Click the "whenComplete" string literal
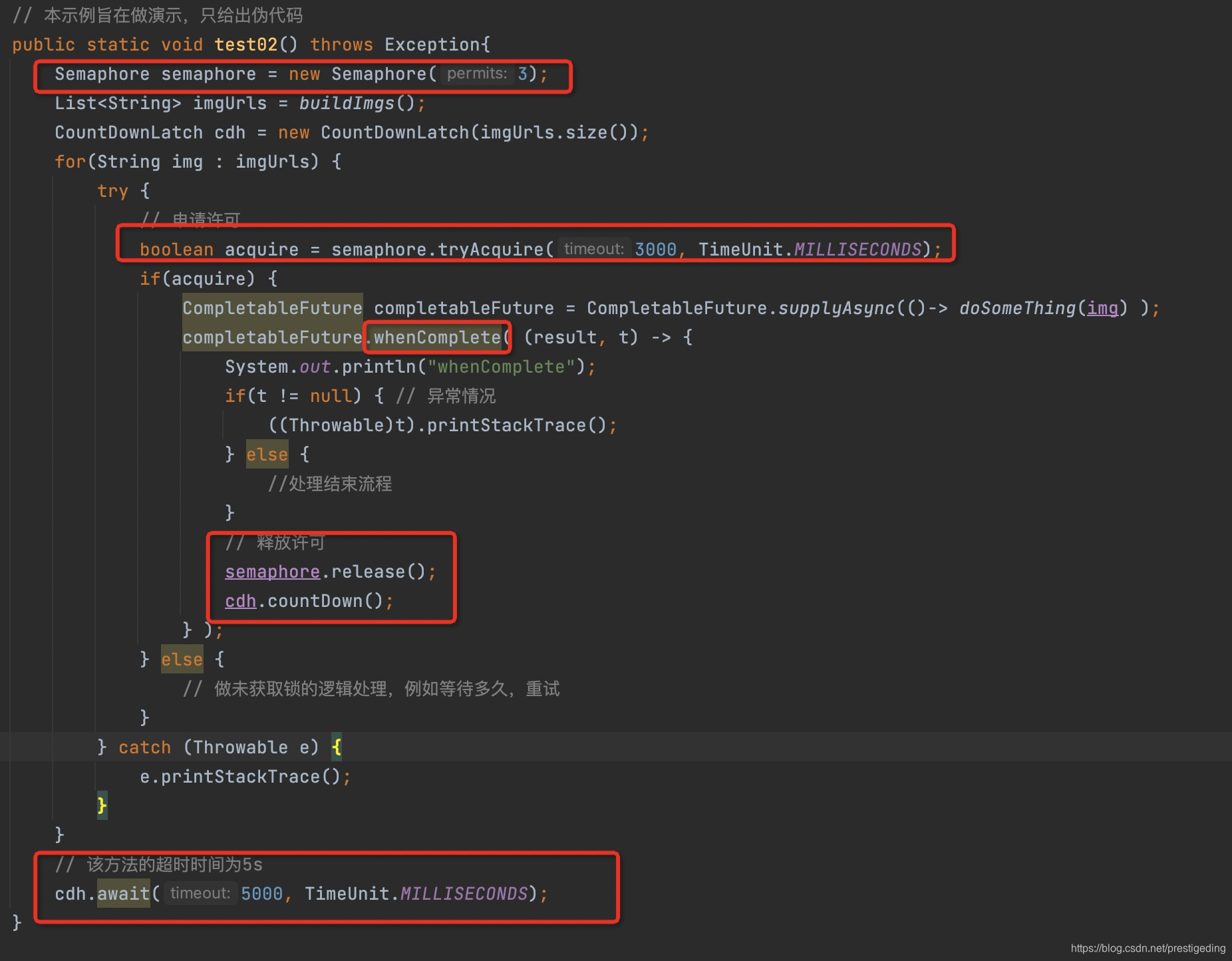This screenshot has height=961, width=1232. (501, 367)
